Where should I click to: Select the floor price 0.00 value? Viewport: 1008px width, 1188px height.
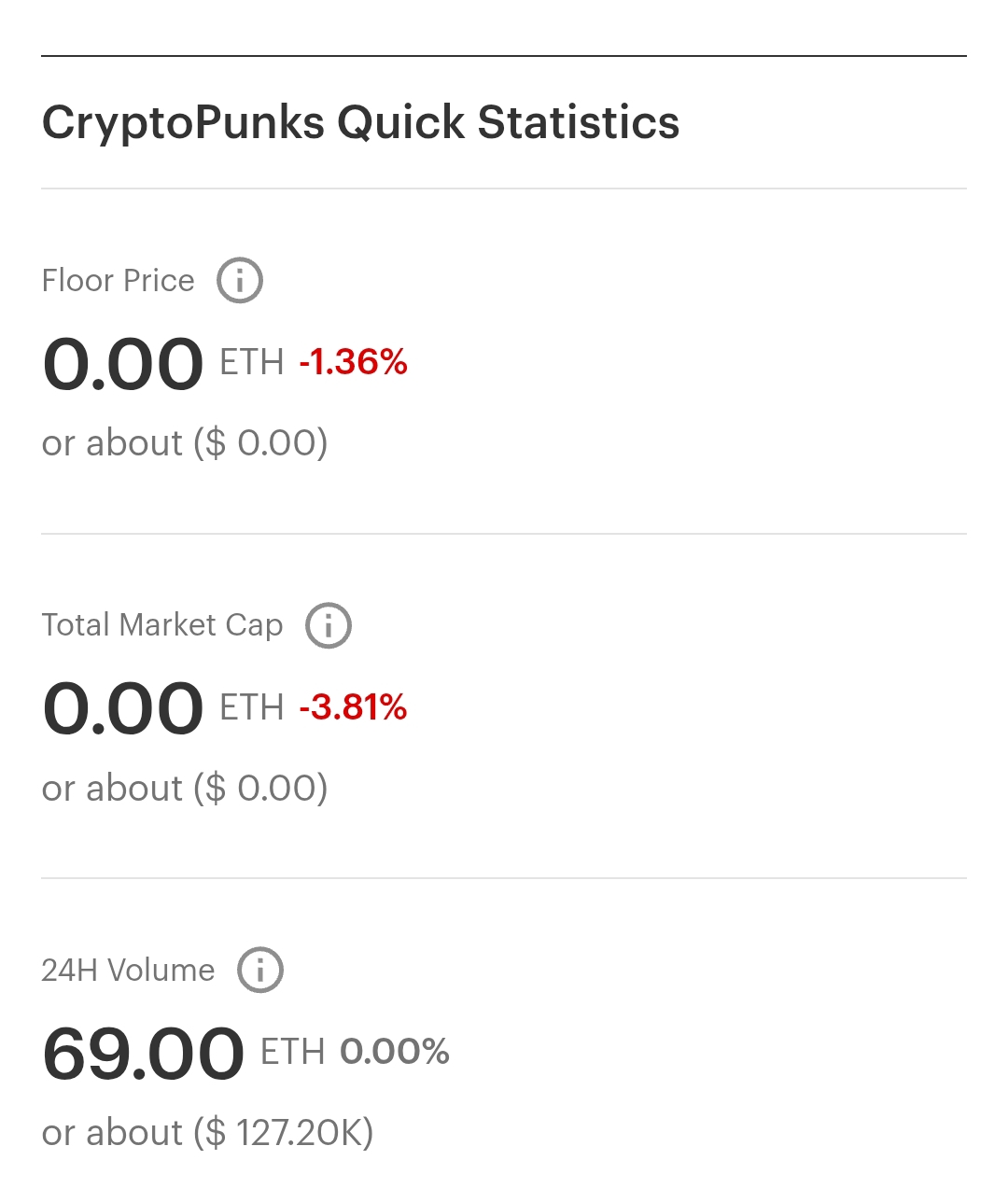tap(122, 364)
